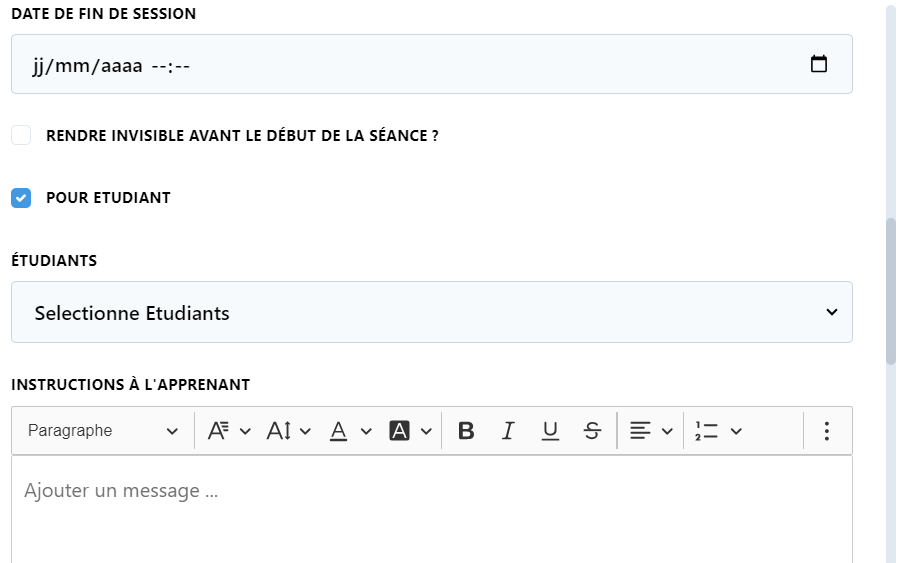This screenshot has height=563, width=901.
Task: Click the page vertical scrollbar thumb
Action: point(891,291)
